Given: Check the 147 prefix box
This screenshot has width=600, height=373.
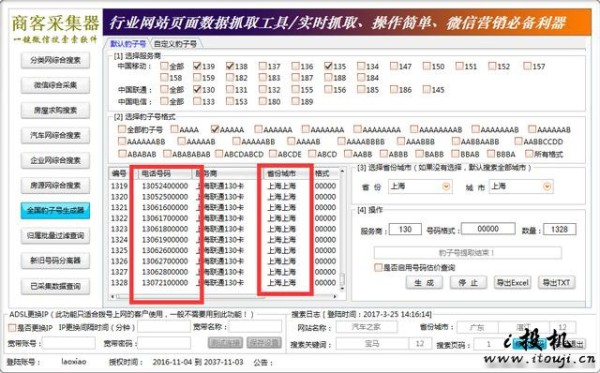Looking at the screenshot, I should tap(394, 66).
